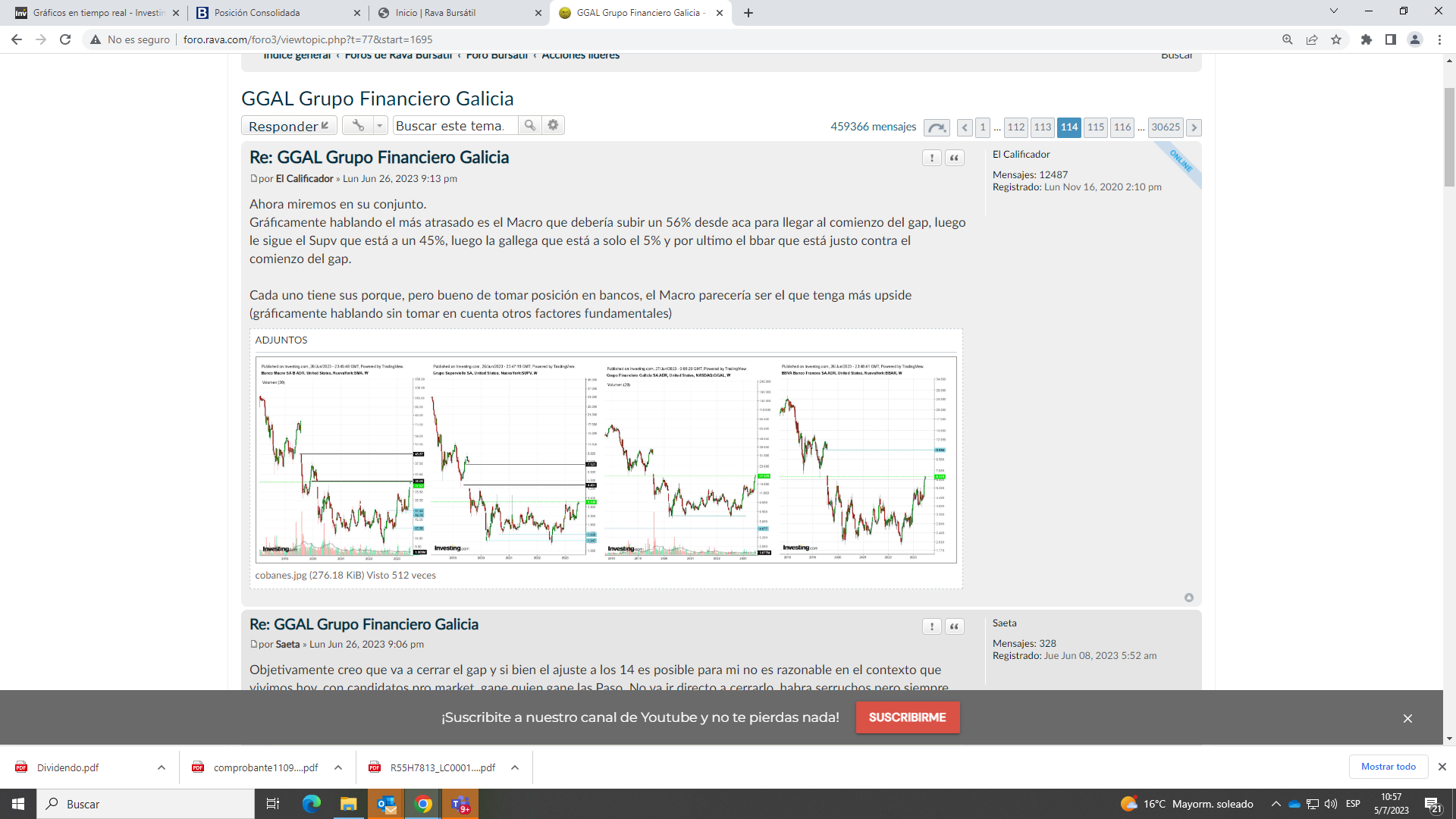Screen dimensions: 1456x819
Task: Reload the current forum page
Action: (x=65, y=39)
